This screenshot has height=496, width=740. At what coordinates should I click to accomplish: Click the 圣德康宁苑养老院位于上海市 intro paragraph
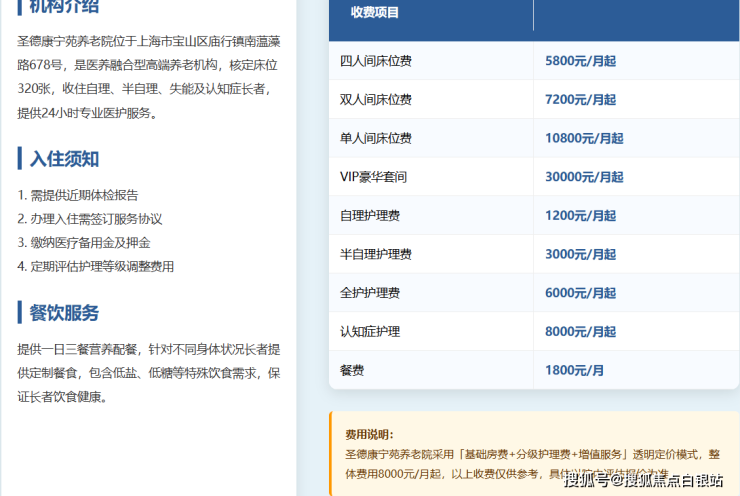click(x=149, y=77)
